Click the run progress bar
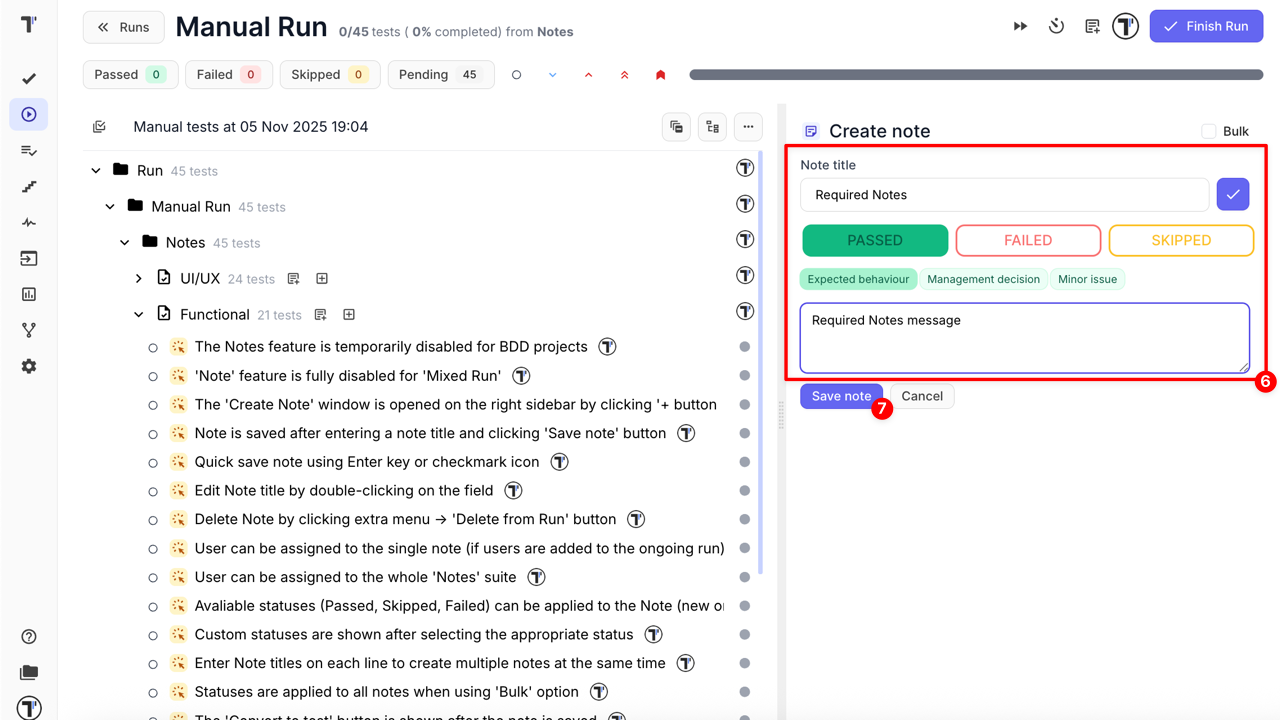1280x720 pixels. coord(976,75)
